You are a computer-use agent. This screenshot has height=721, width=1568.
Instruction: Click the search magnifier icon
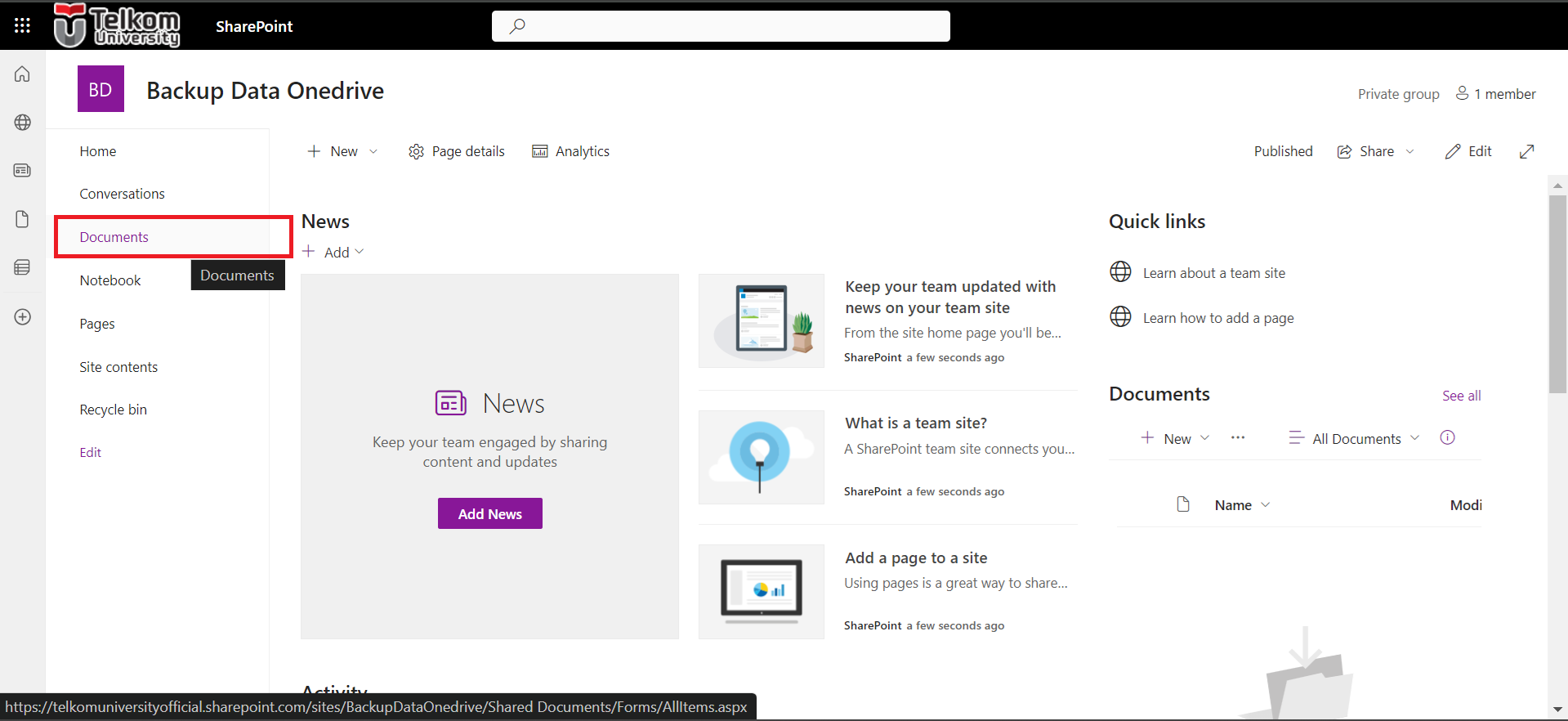(516, 26)
